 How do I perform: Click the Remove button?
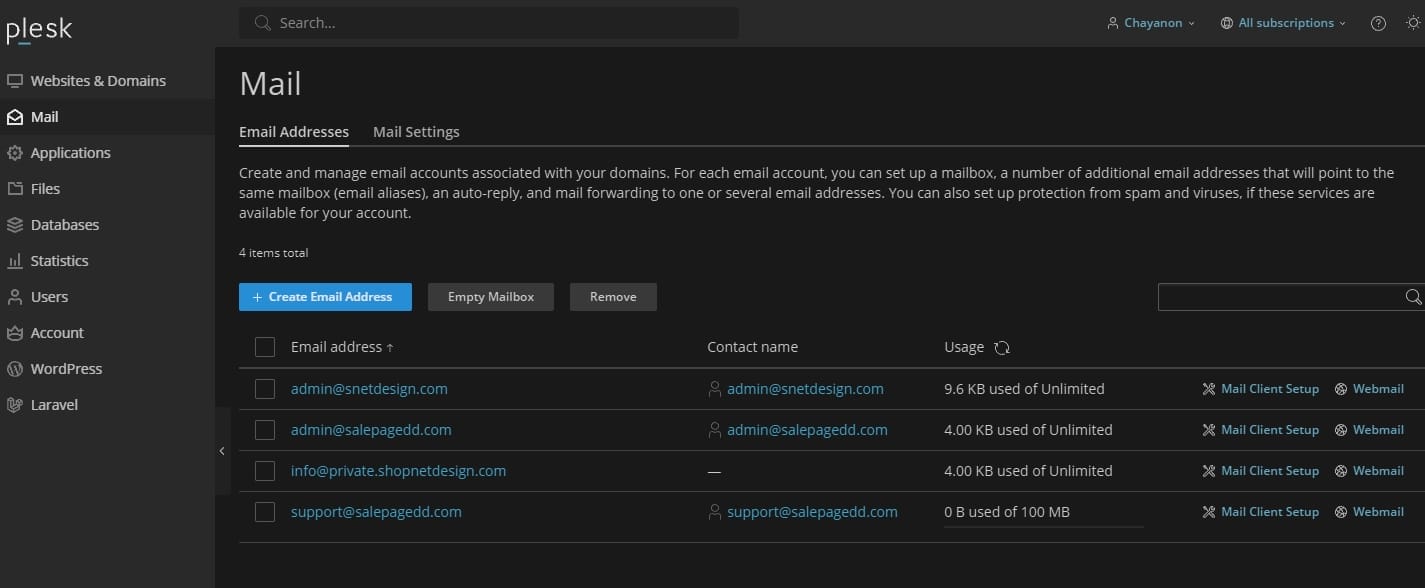pyautogui.click(x=613, y=297)
